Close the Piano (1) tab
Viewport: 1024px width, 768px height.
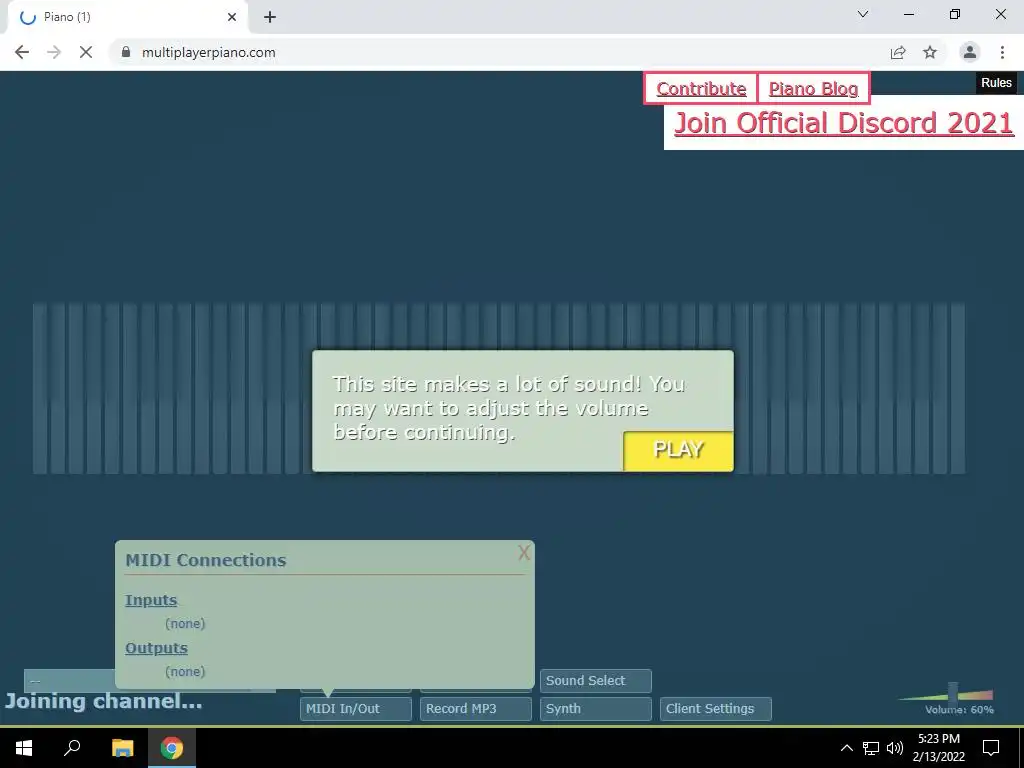click(x=232, y=17)
